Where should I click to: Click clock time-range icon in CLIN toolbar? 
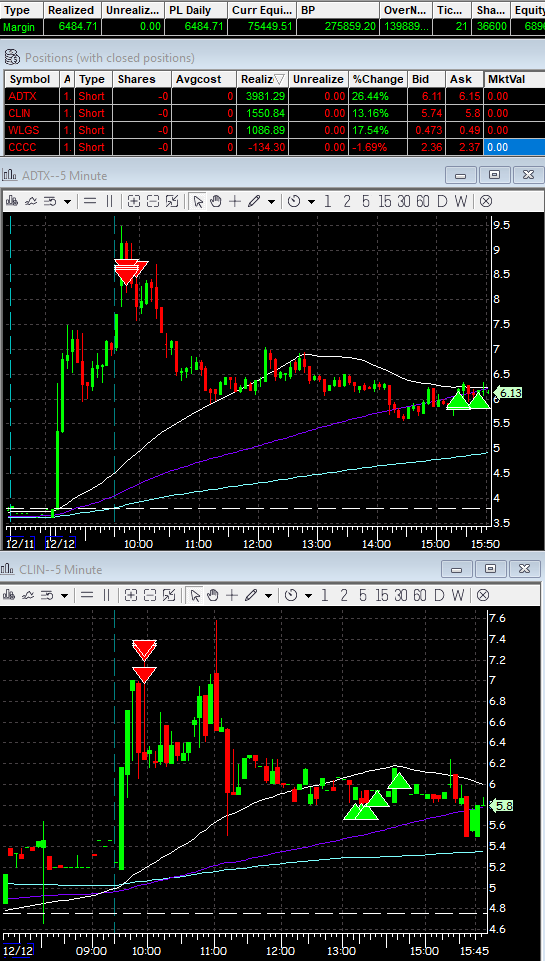pos(291,594)
